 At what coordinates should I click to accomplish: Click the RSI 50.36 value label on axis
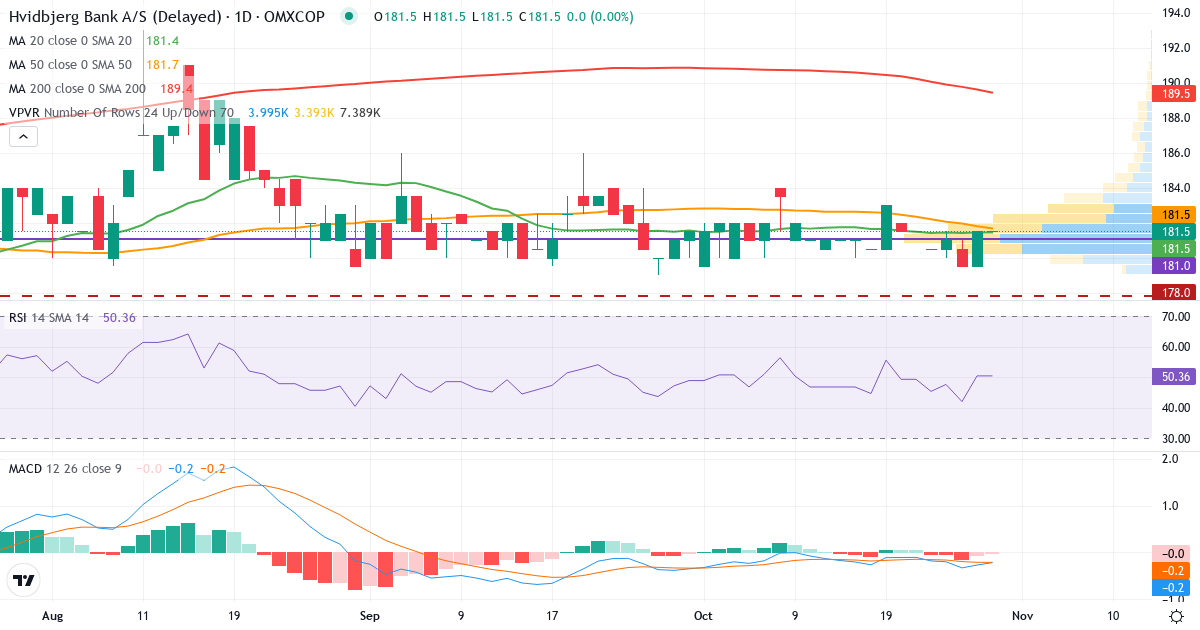click(1176, 377)
